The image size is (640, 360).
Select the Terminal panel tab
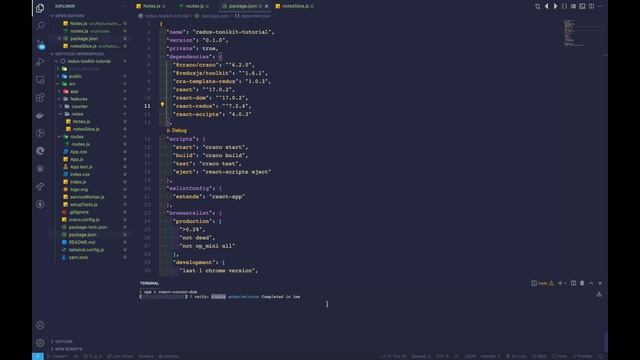pos(149,283)
